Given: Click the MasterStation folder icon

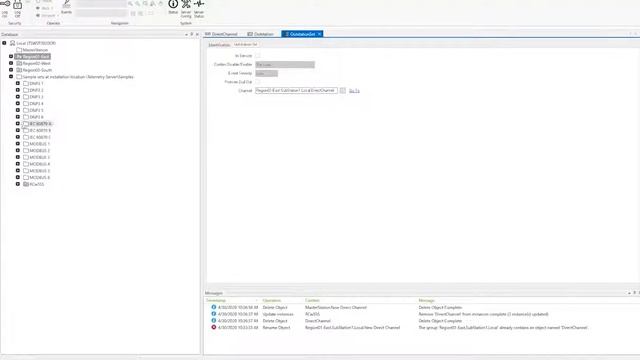Looking at the screenshot, I should pyautogui.click(x=19, y=50).
